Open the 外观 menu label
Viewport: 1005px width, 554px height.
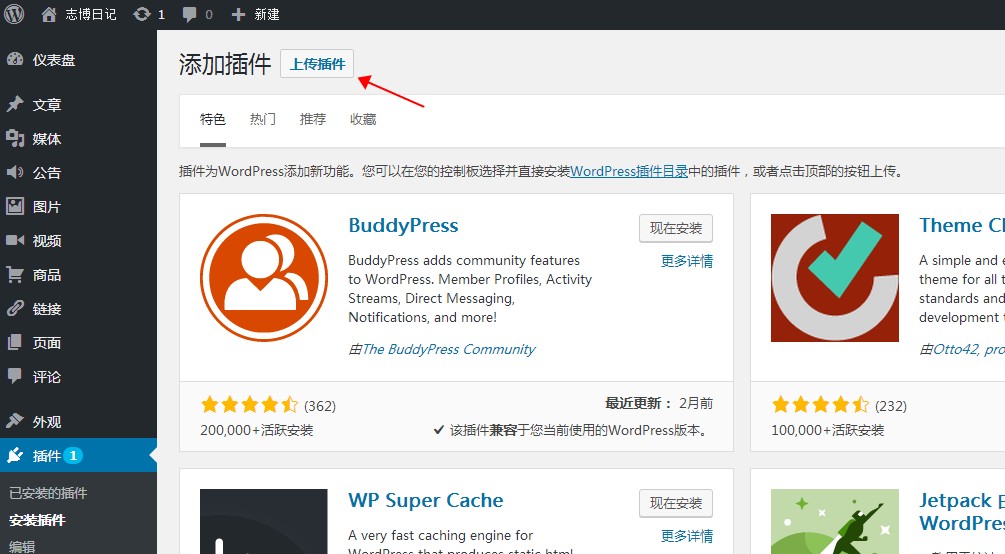tap(47, 422)
